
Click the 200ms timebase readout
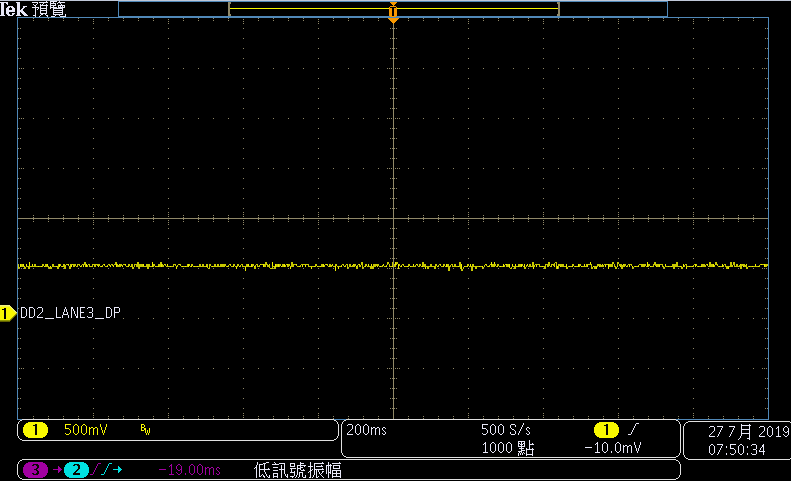click(366, 430)
